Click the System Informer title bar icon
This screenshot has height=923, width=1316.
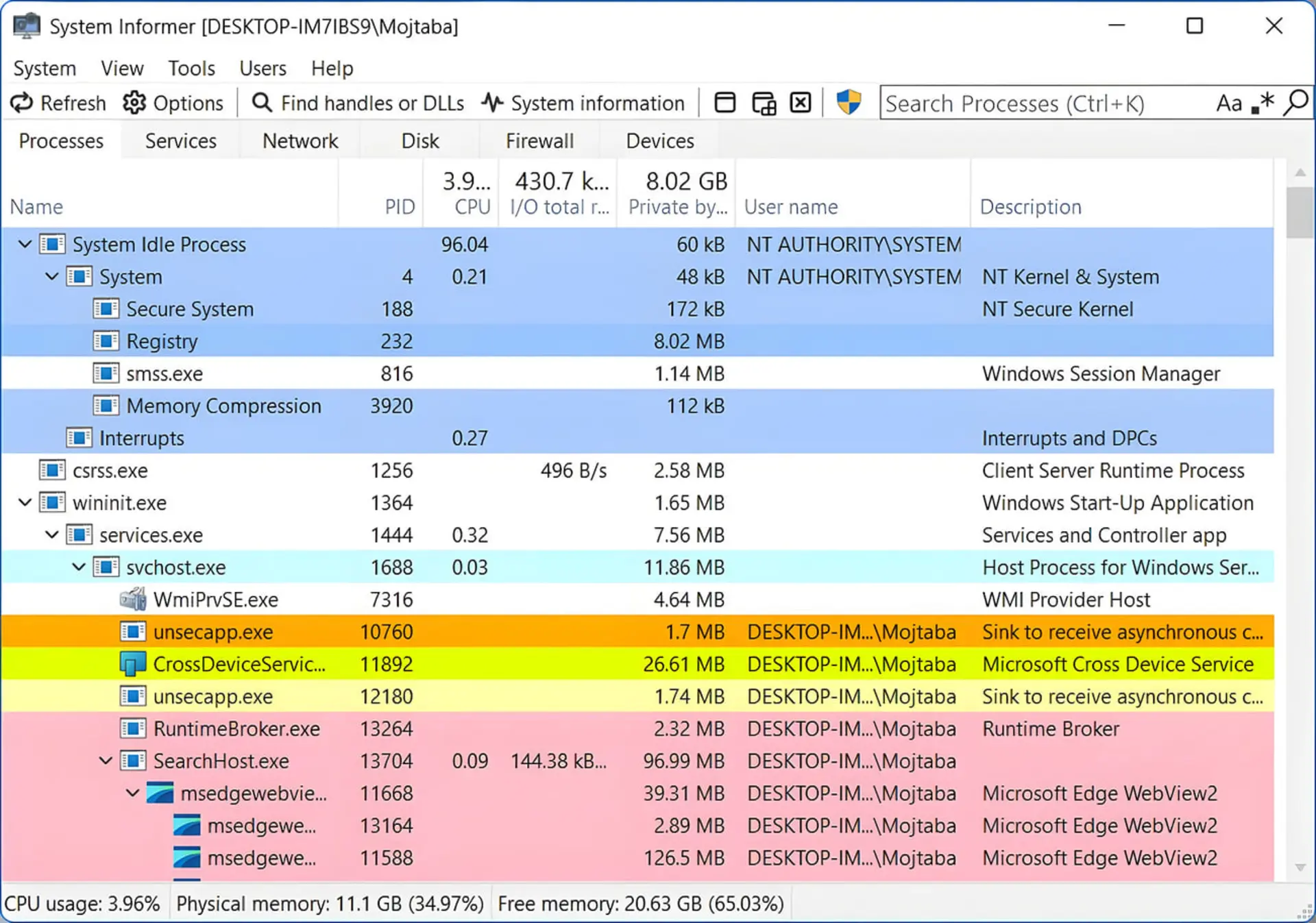click(27, 26)
